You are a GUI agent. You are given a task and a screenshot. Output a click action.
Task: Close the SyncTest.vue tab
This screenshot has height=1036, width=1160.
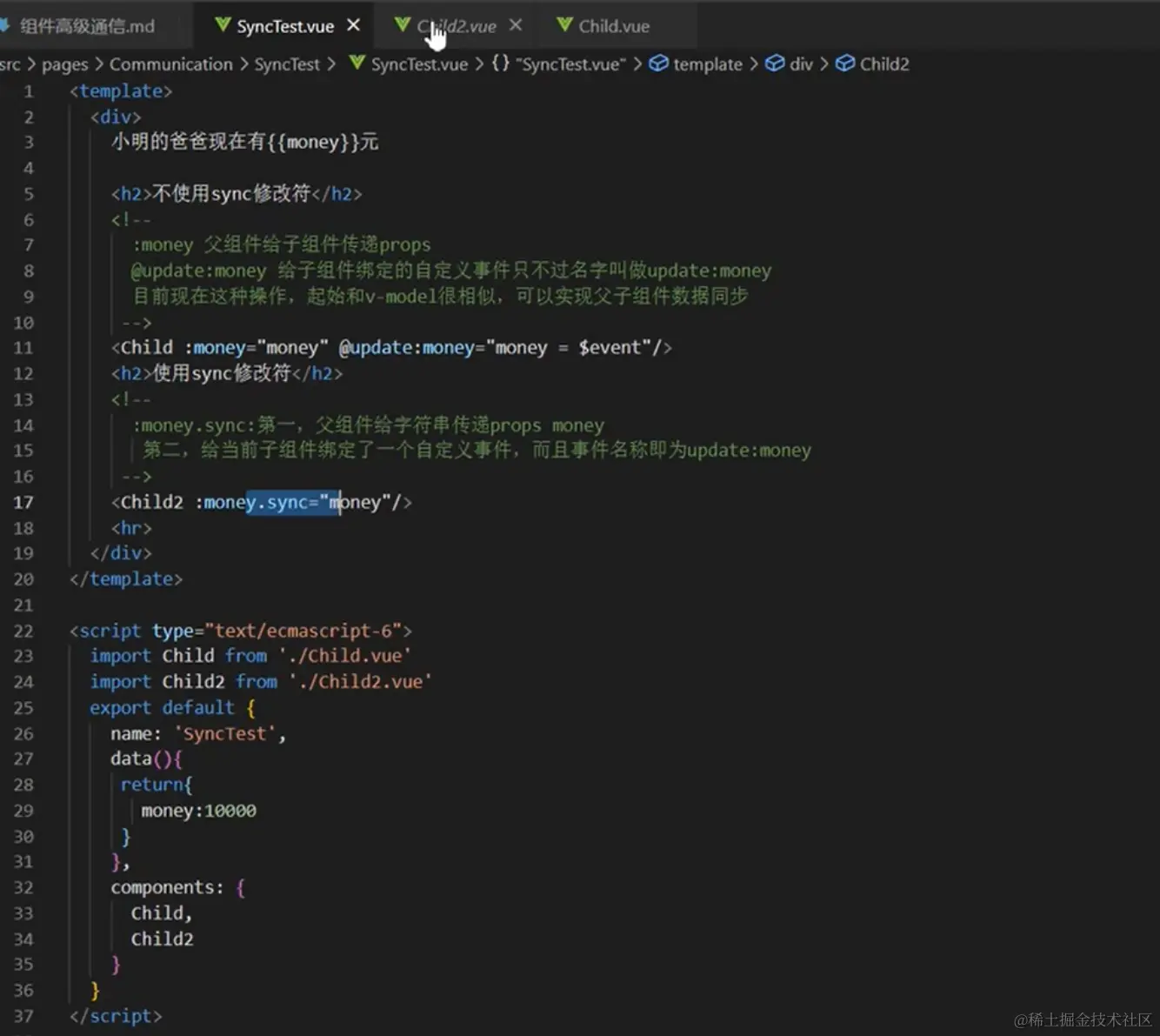point(353,25)
